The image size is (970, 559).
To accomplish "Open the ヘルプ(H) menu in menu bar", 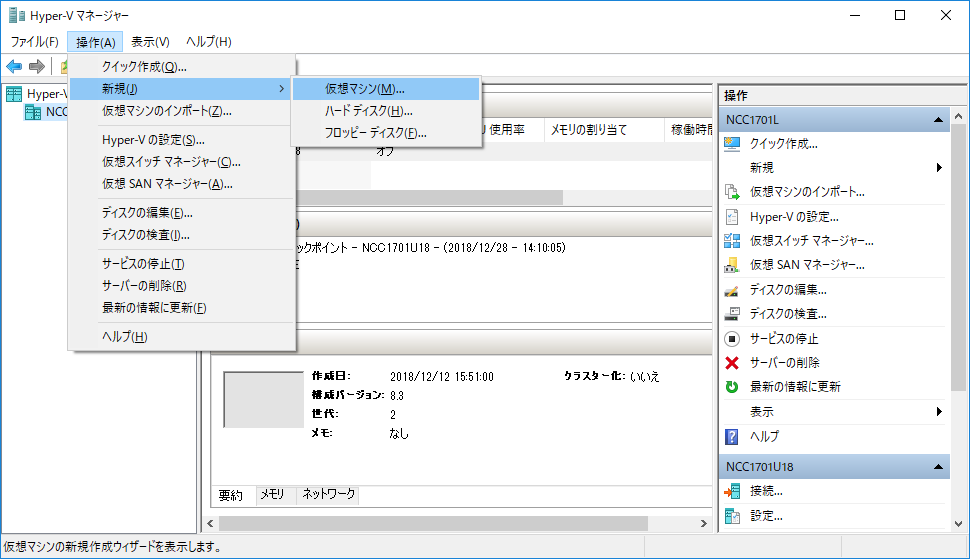I will click(208, 41).
